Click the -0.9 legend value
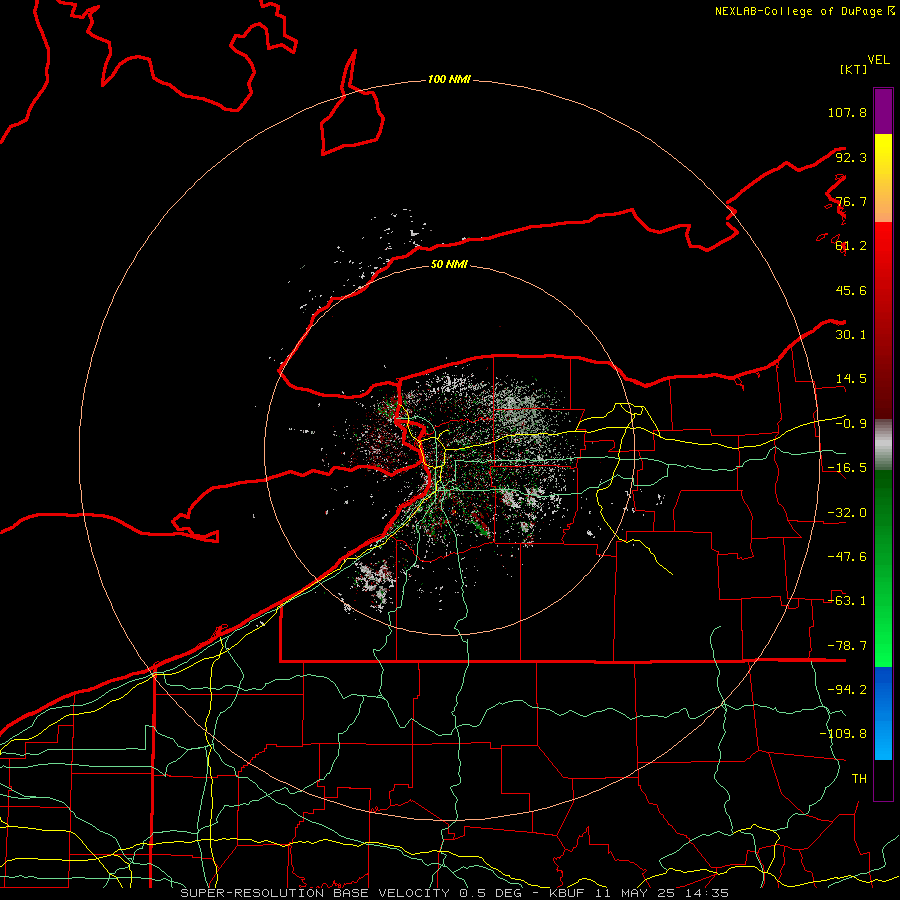Screen dimensions: 900x900 click(851, 424)
